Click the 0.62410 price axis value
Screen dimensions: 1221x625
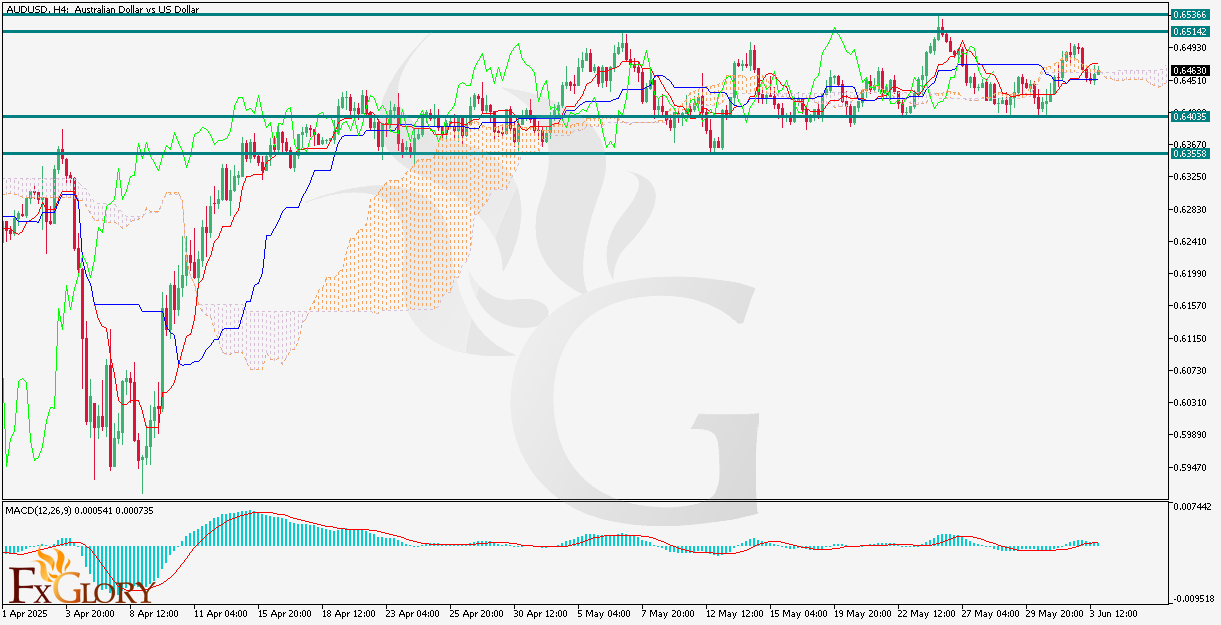point(1190,241)
